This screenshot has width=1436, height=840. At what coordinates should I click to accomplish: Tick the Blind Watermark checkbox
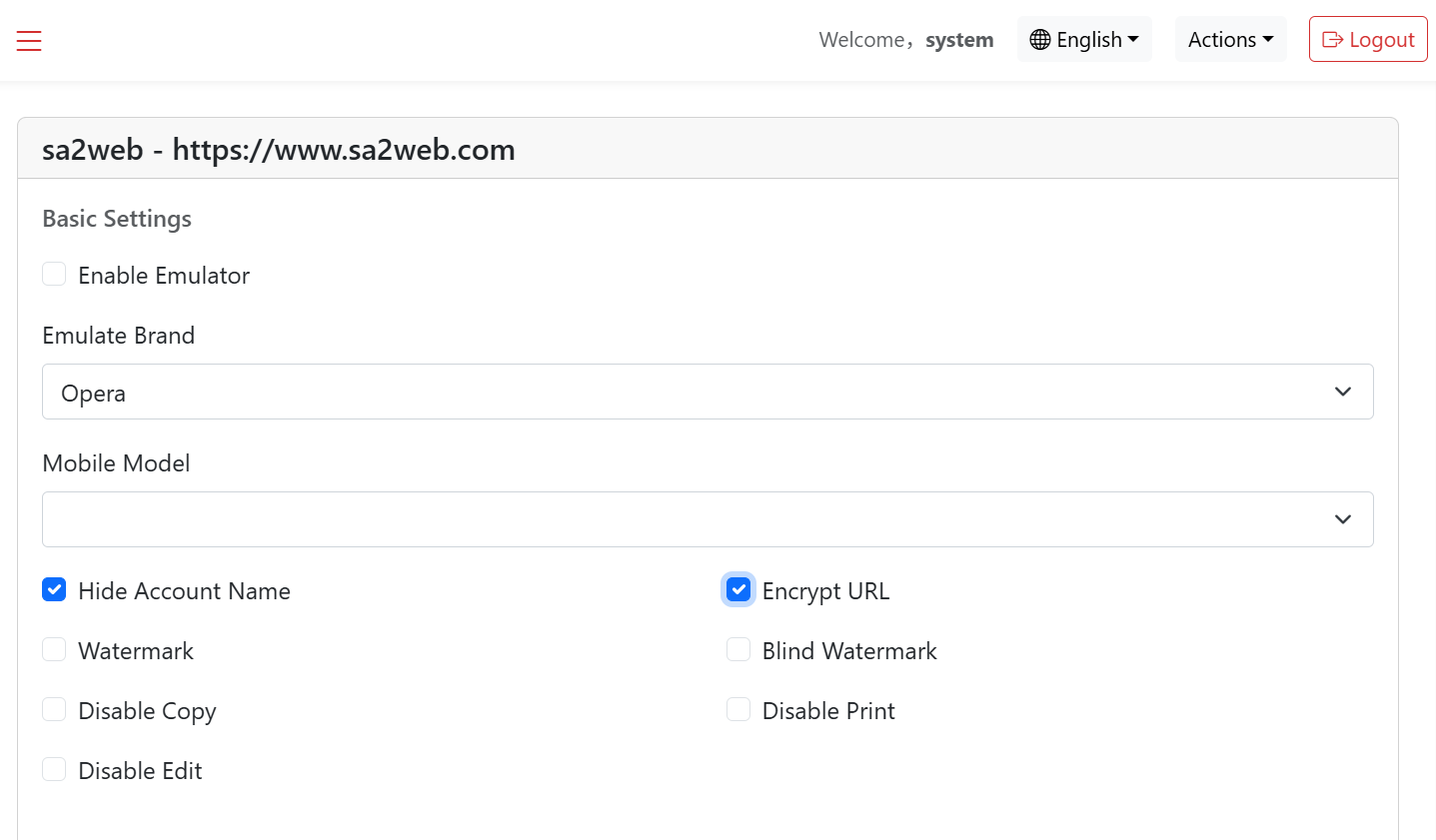pos(738,649)
